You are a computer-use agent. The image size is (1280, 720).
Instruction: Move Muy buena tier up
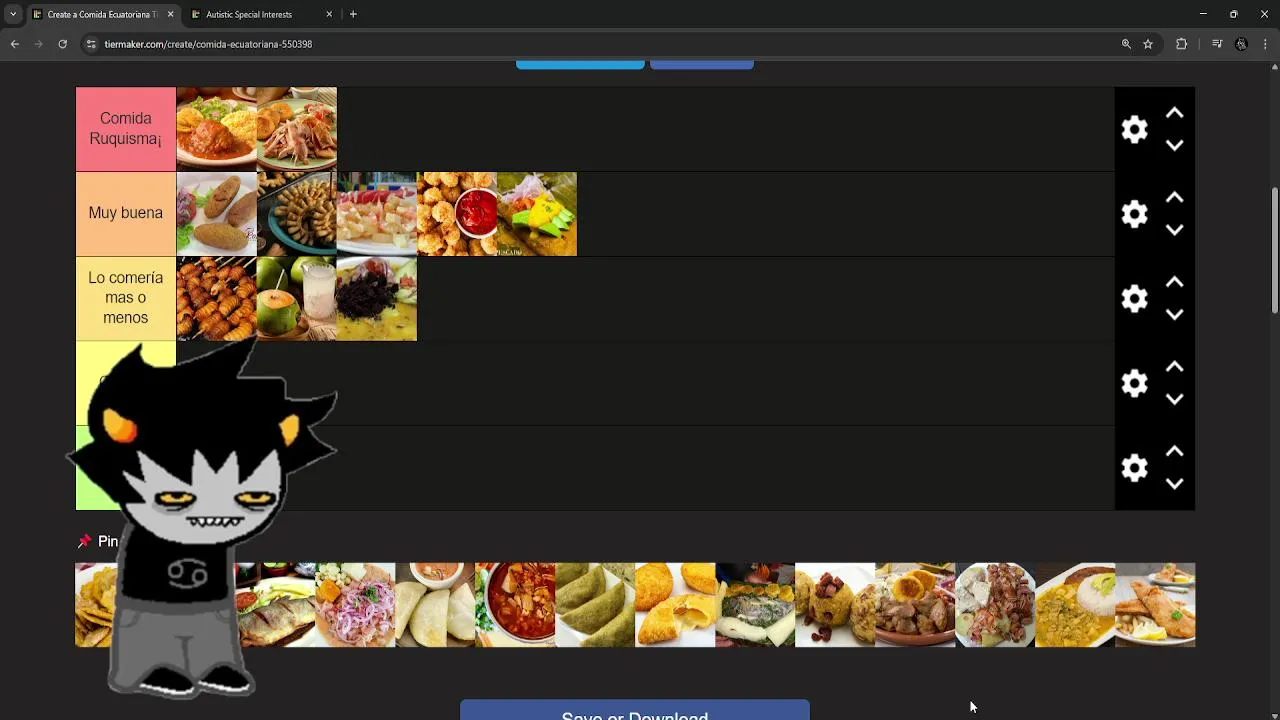1174,198
